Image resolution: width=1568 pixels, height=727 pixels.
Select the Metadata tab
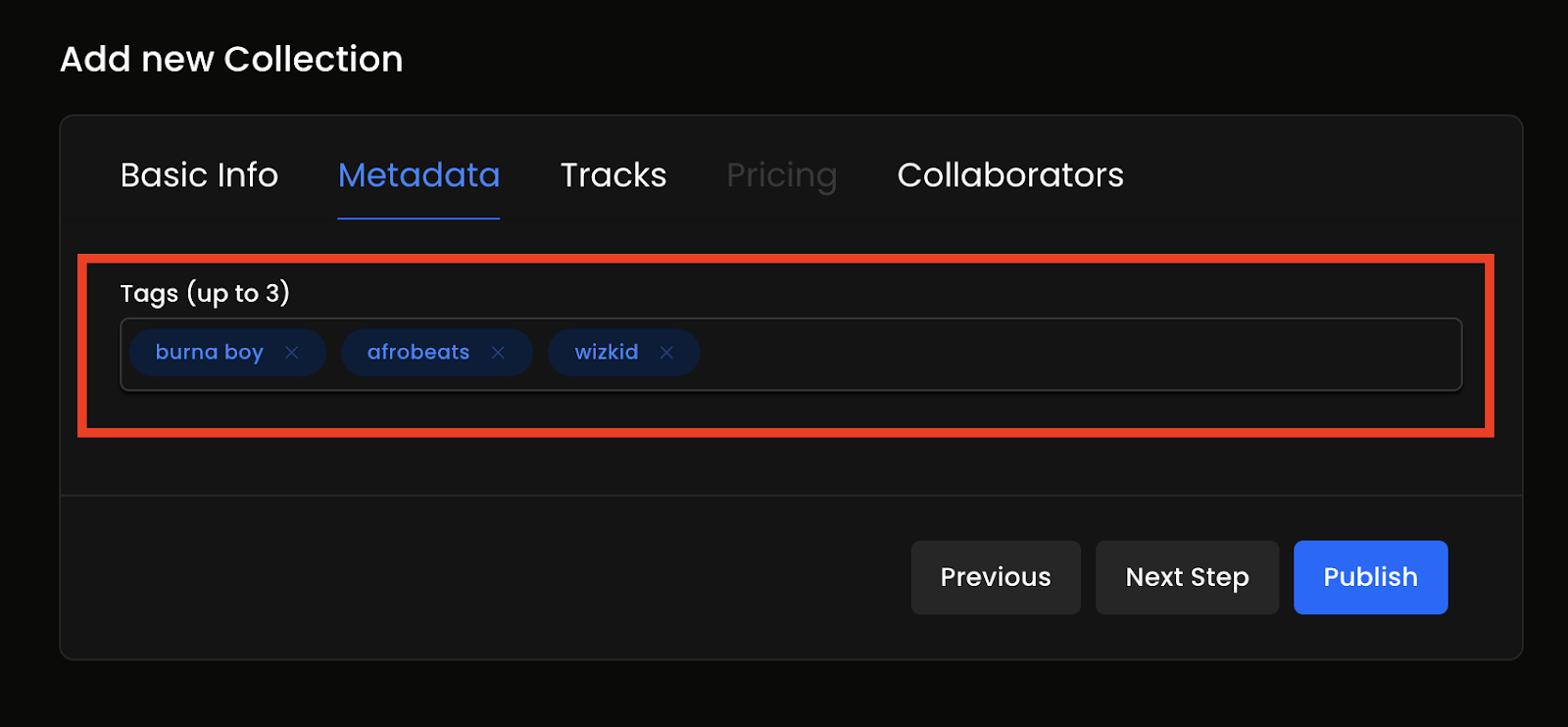tap(418, 175)
